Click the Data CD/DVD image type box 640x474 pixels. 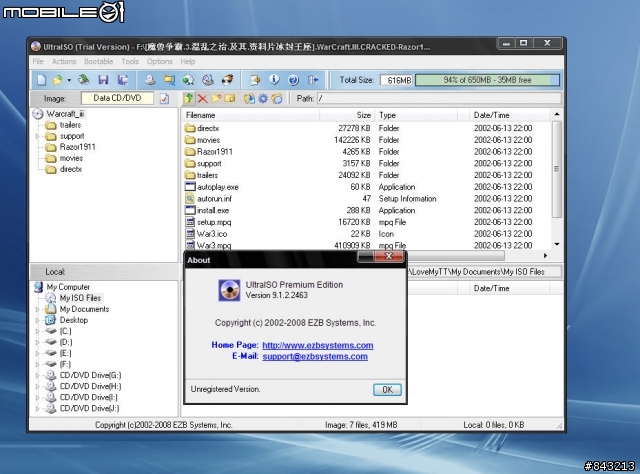pyautogui.click(x=117, y=98)
